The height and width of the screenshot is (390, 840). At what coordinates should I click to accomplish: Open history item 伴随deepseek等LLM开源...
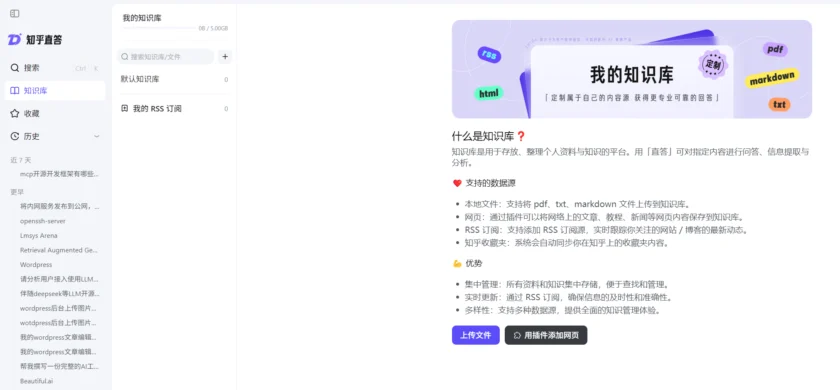pyautogui.click(x=59, y=294)
